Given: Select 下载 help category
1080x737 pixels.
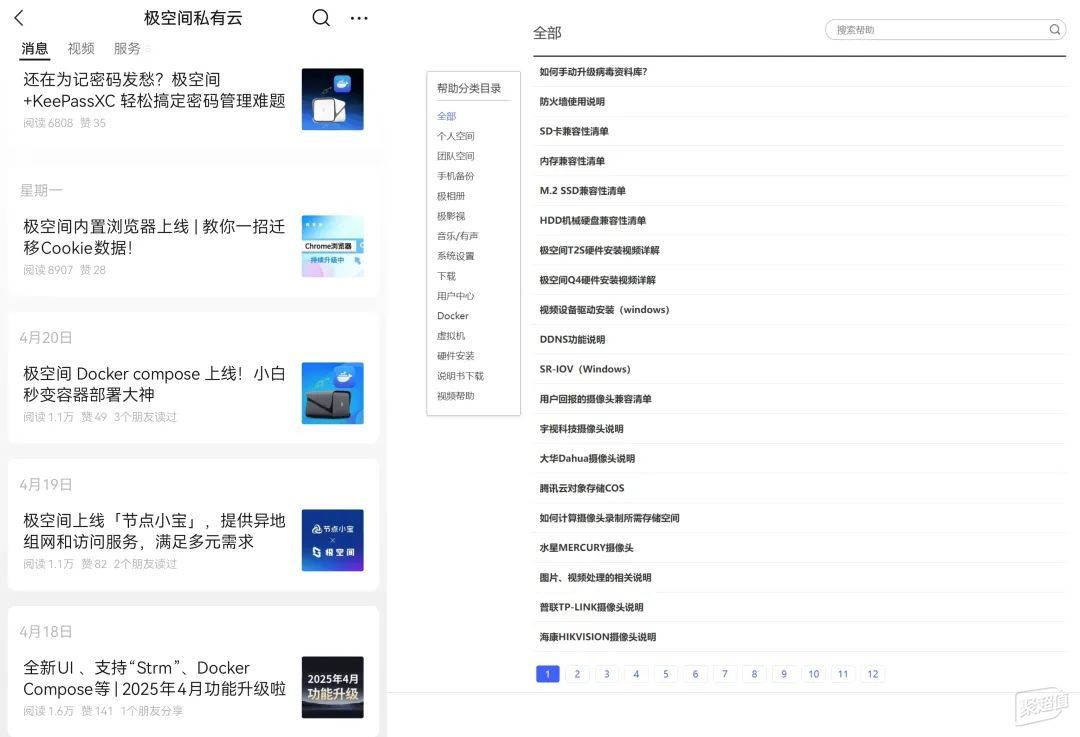Looking at the screenshot, I should tap(446, 276).
